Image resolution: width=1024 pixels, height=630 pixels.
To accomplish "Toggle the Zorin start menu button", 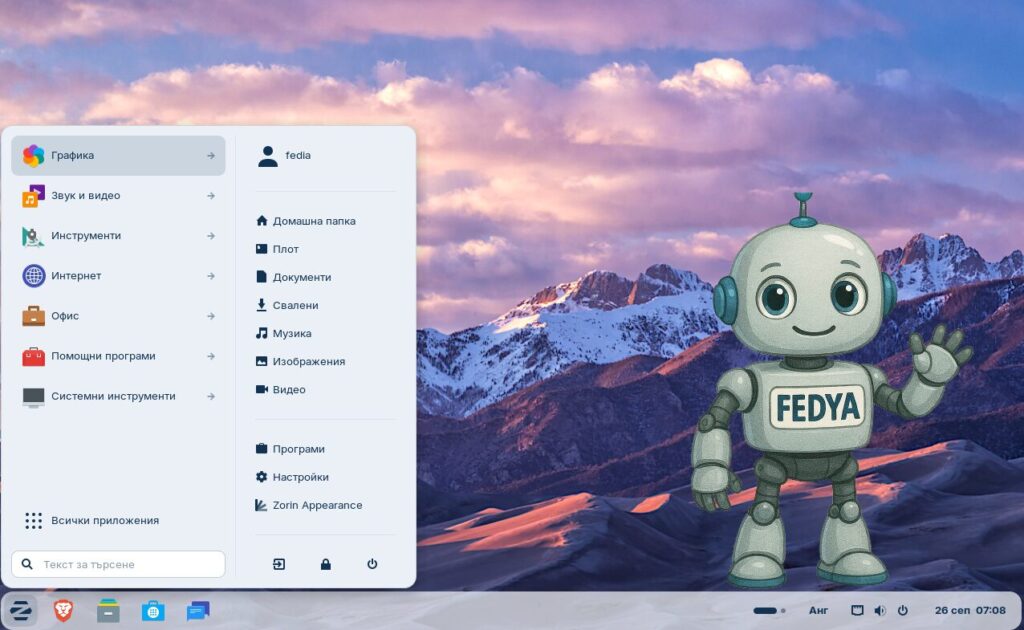I will [19, 610].
